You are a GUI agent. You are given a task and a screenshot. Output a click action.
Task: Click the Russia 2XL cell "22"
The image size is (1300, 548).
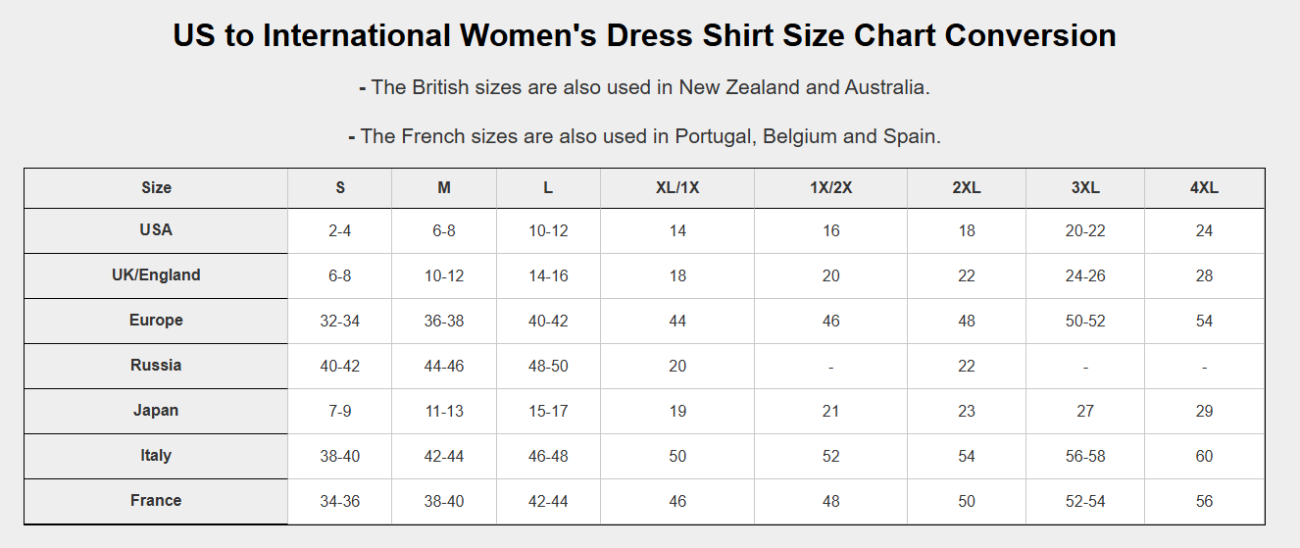point(966,366)
